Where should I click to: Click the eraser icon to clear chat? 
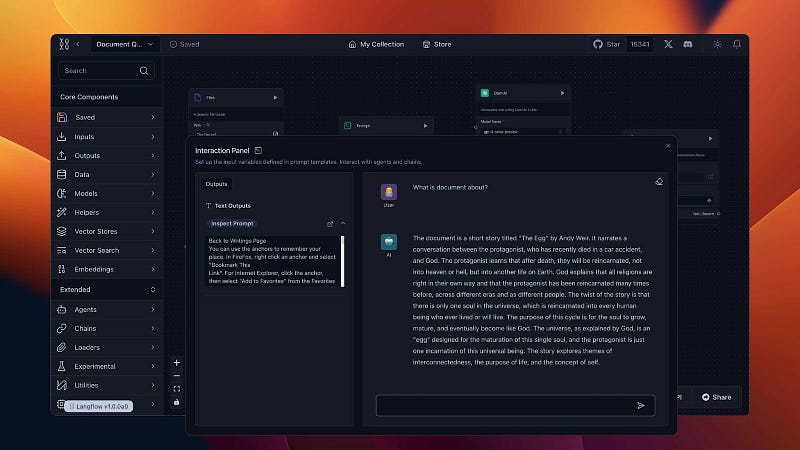[x=659, y=182]
